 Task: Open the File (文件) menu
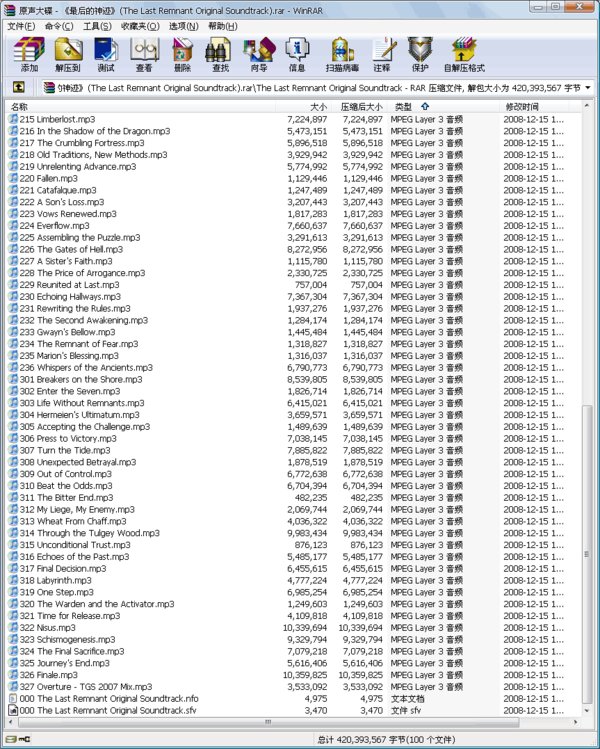[x=21, y=26]
